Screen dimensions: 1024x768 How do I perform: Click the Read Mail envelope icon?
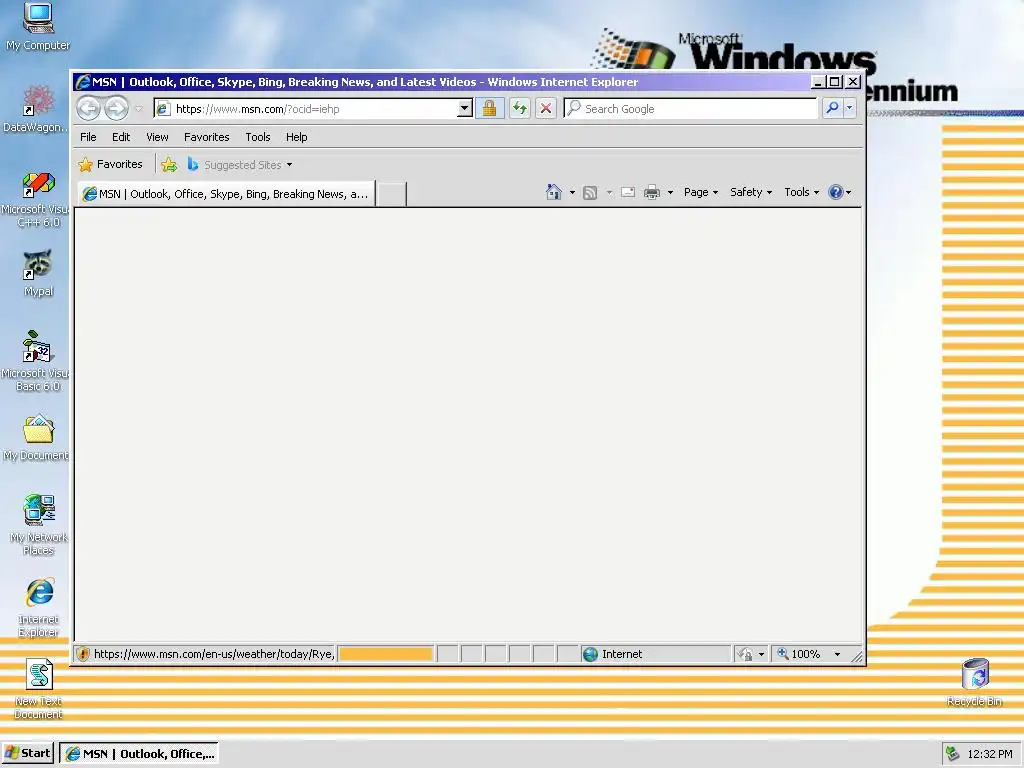(628, 192)
